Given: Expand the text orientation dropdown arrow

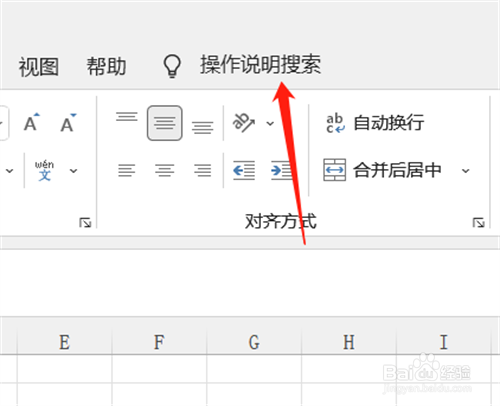Looking at the screenshot, I should coord(270,124).
